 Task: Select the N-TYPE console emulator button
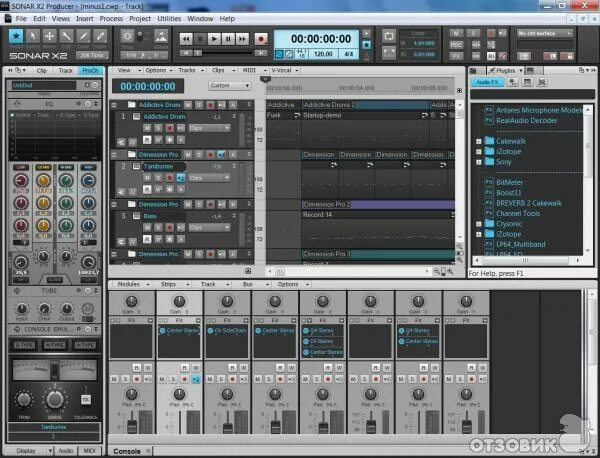[x=55, y=345]
